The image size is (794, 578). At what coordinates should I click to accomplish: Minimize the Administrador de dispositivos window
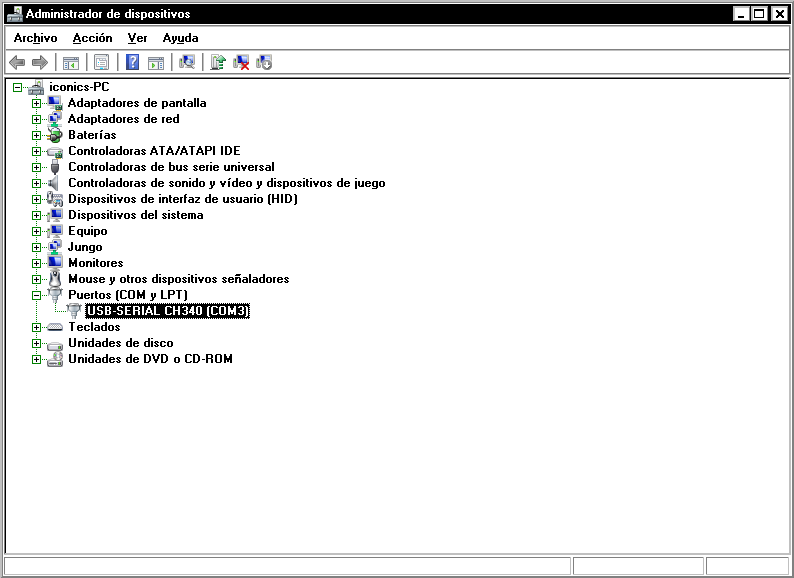point(741,14)
